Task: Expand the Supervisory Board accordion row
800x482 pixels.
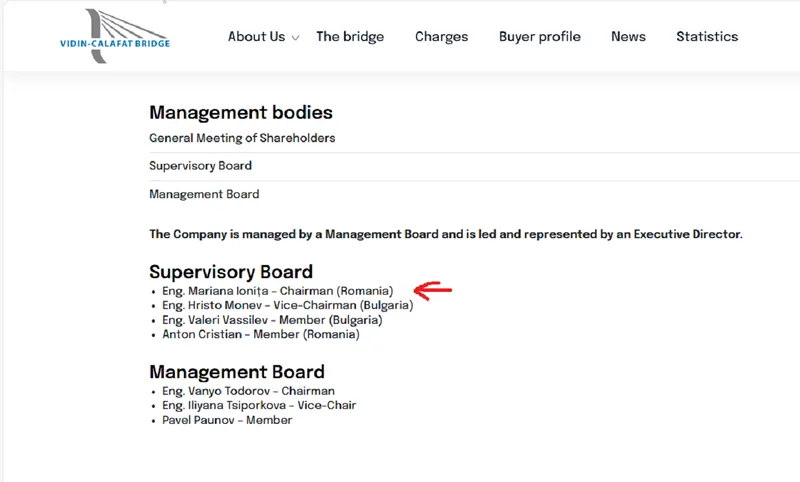Action: pos(200,166)
